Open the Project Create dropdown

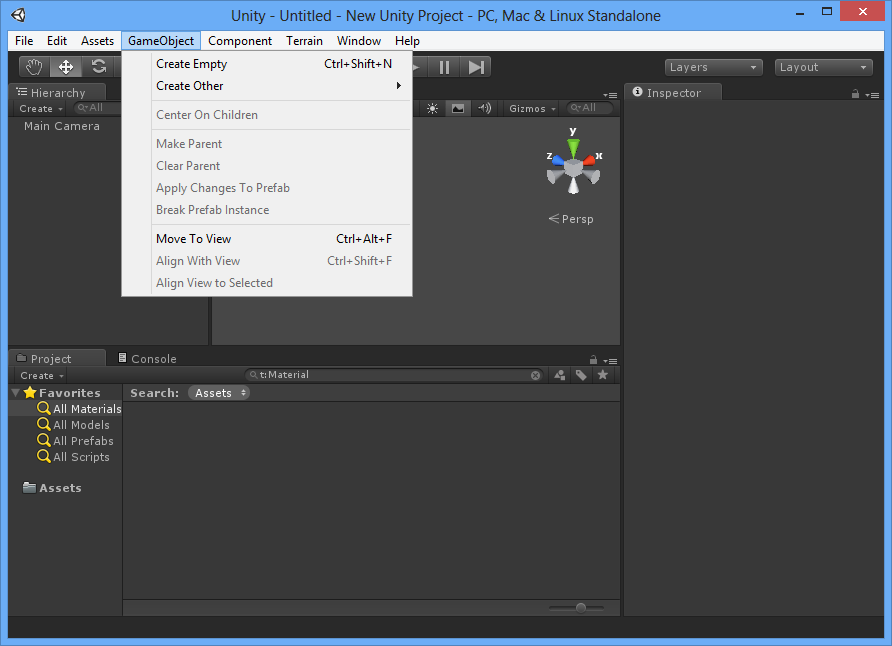click(x=42, y=375)
